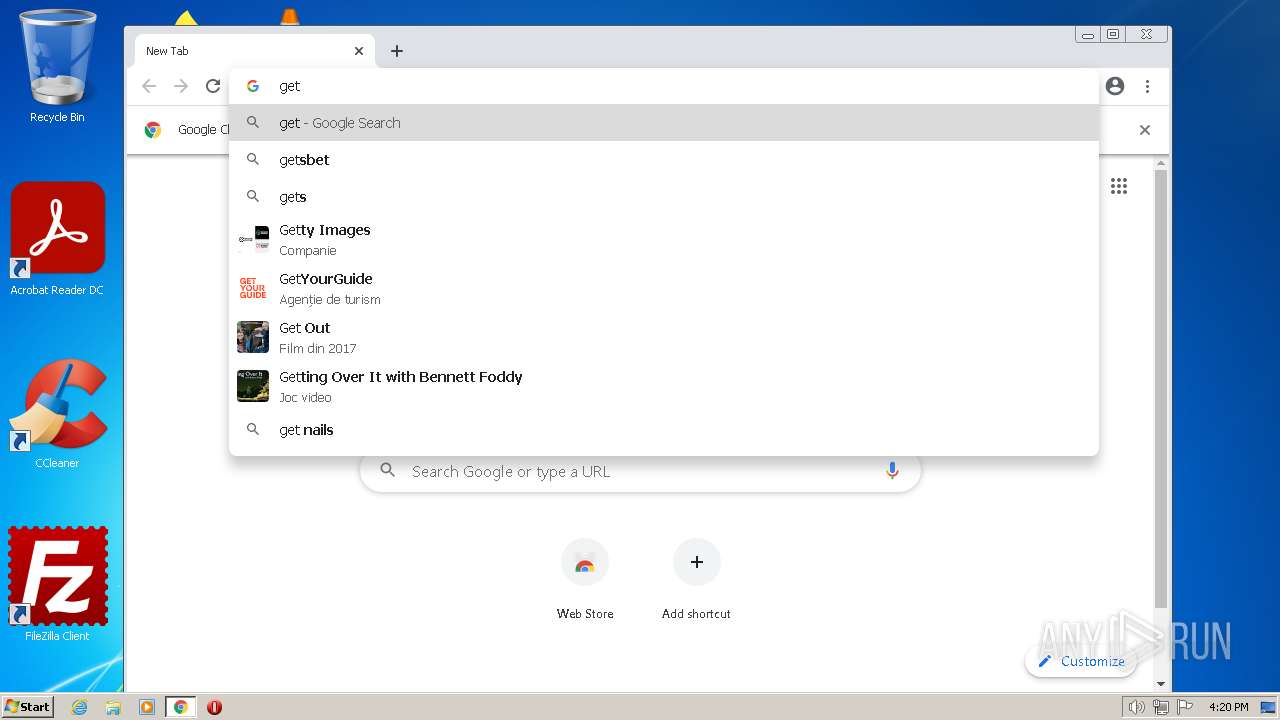1280x720 pixels.
Task: Select Getty Images suggestion
Action: coord(664,240)
